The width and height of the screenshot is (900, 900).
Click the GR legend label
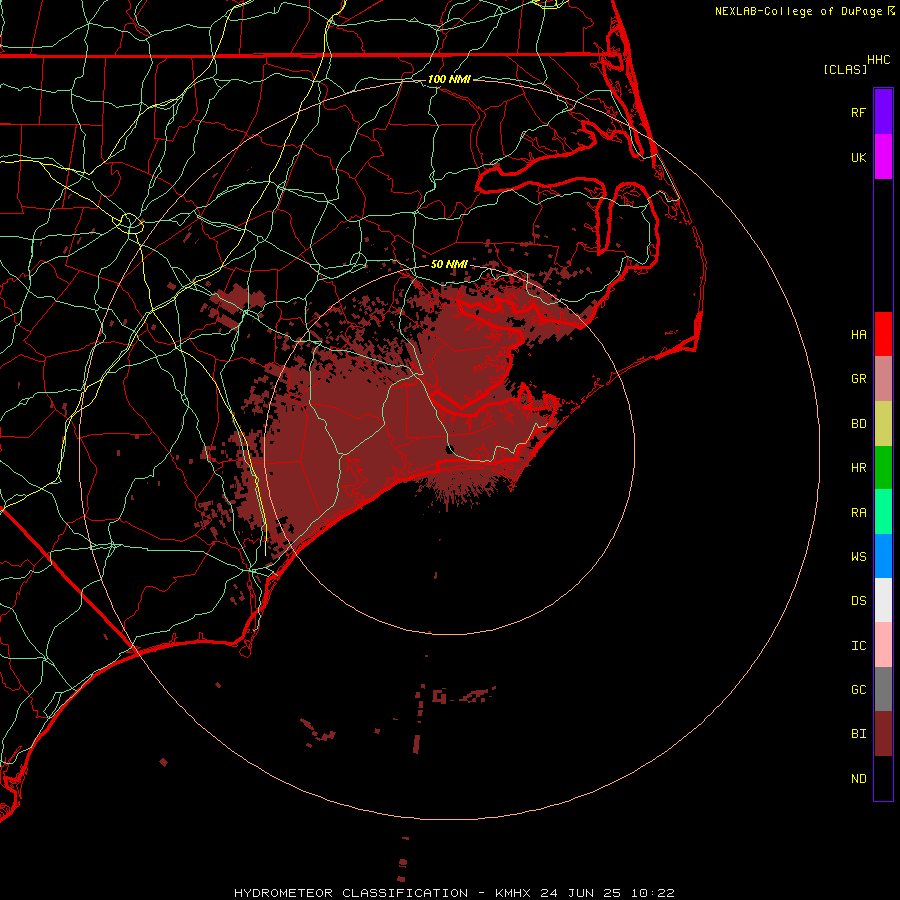858,379
